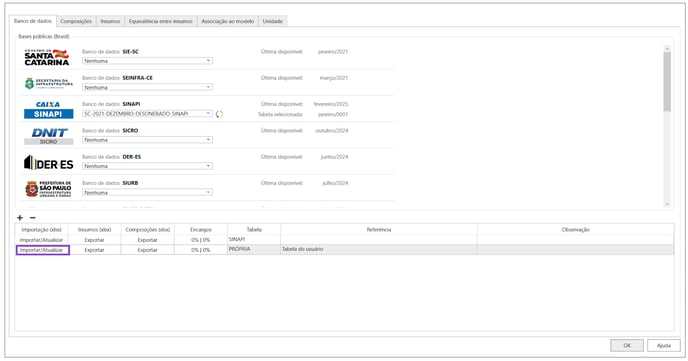Open the SINAPI table selection dropdown
Screen dimensions: 688x361
[147, 114]
